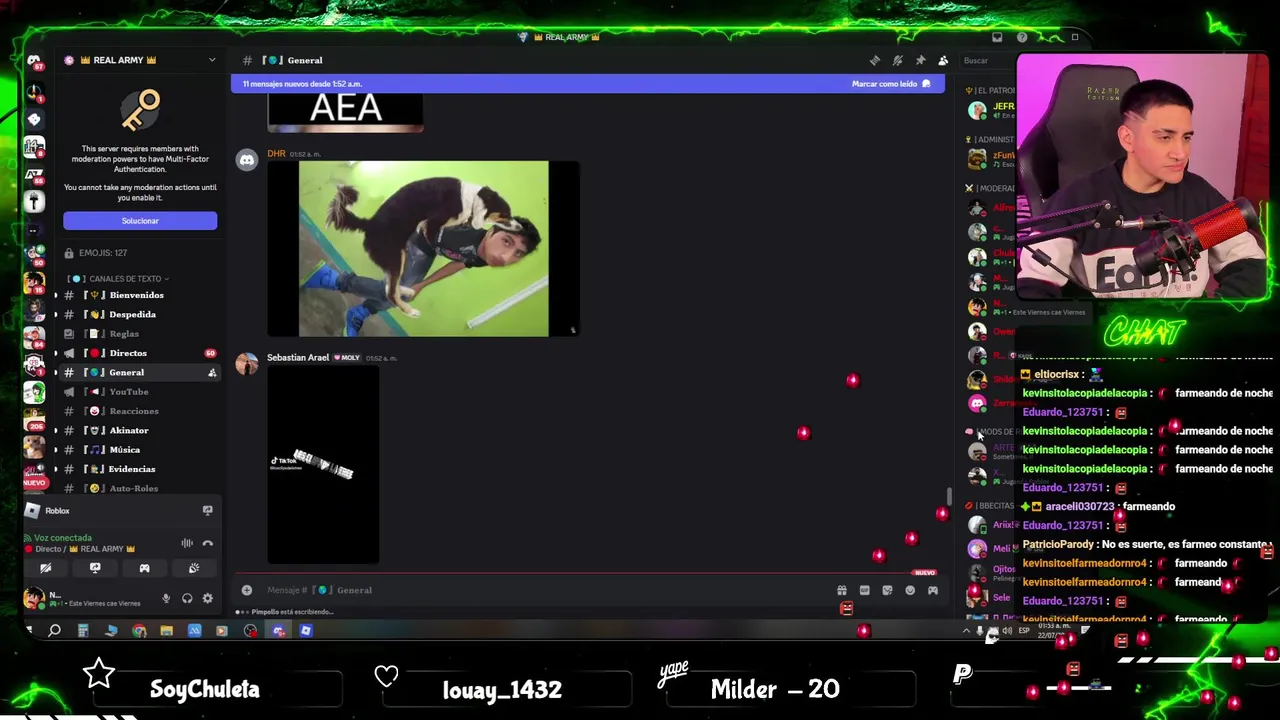Image resolution: width=1280 pixels, height=720 pixels.
Task: Click the help question mark in title bar
Action: (1022, 37)
